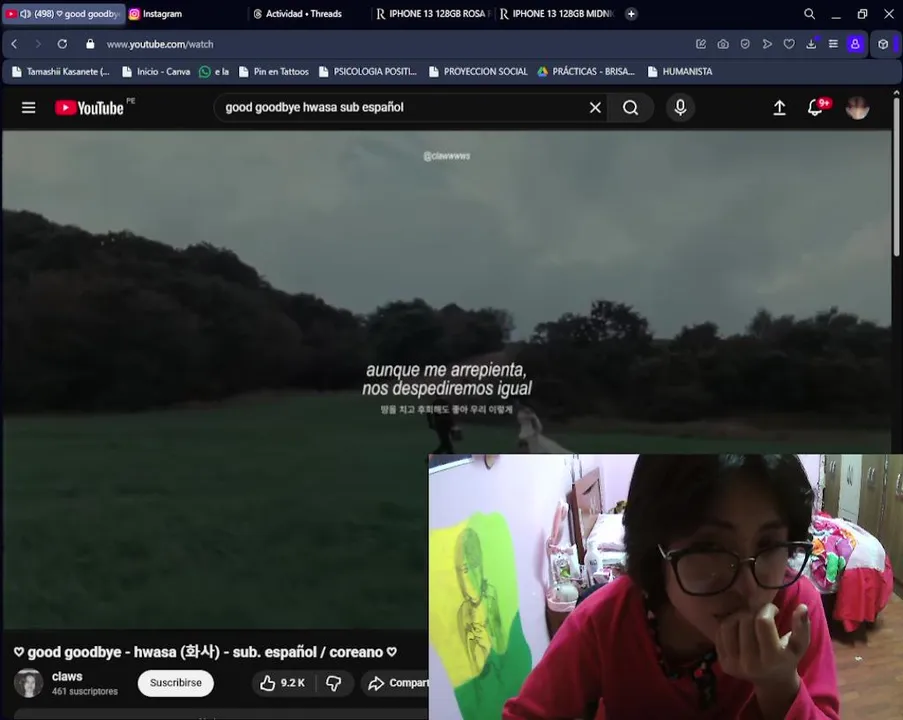Select the good goodbye YouTube tab

coord(64,14)
